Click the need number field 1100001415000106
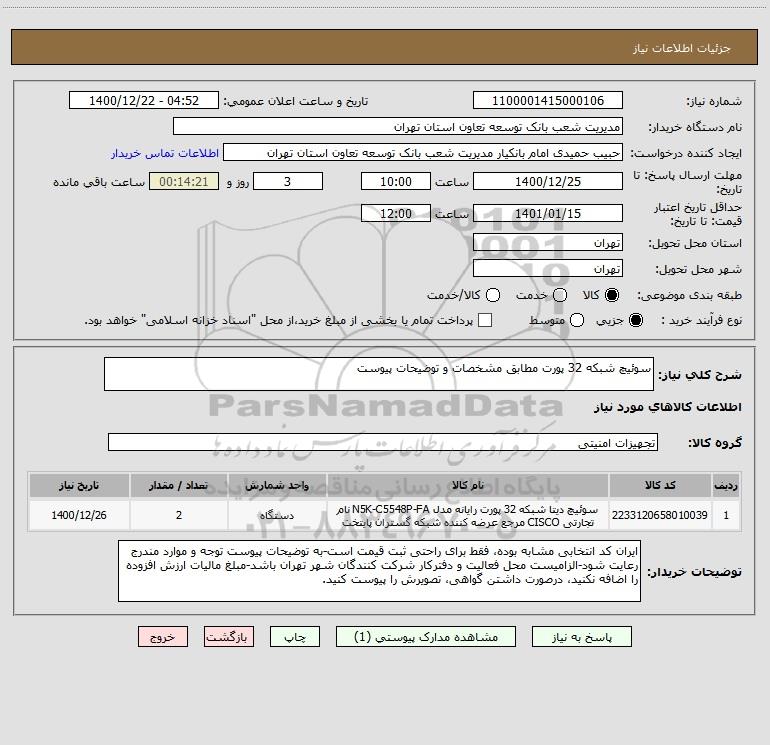 (548, 101)
